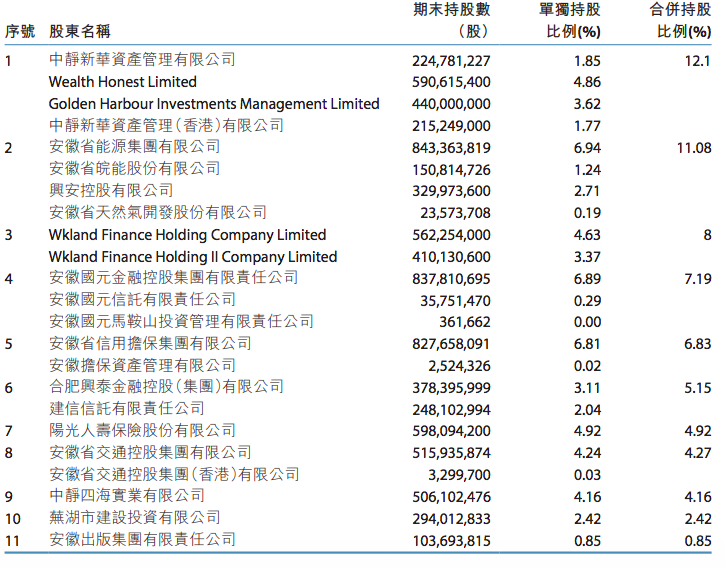The width and height of the screenshot is (725, 567).
Task: Select 蕪湖市建設投資有限公司 name
Action: (x=134, y=518)
